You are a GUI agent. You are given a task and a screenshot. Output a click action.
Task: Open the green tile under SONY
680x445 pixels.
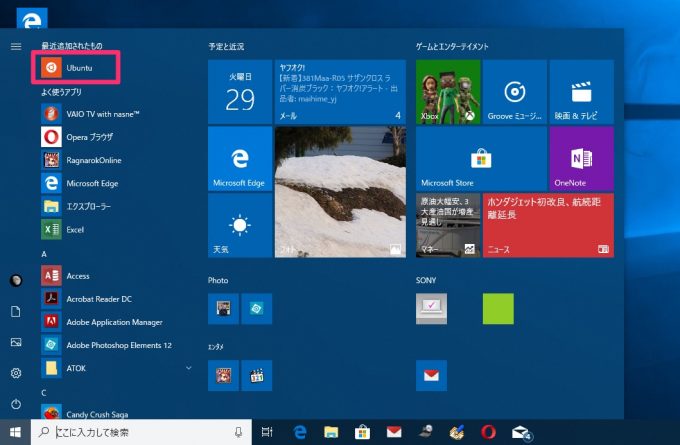[x=498, y=309]
